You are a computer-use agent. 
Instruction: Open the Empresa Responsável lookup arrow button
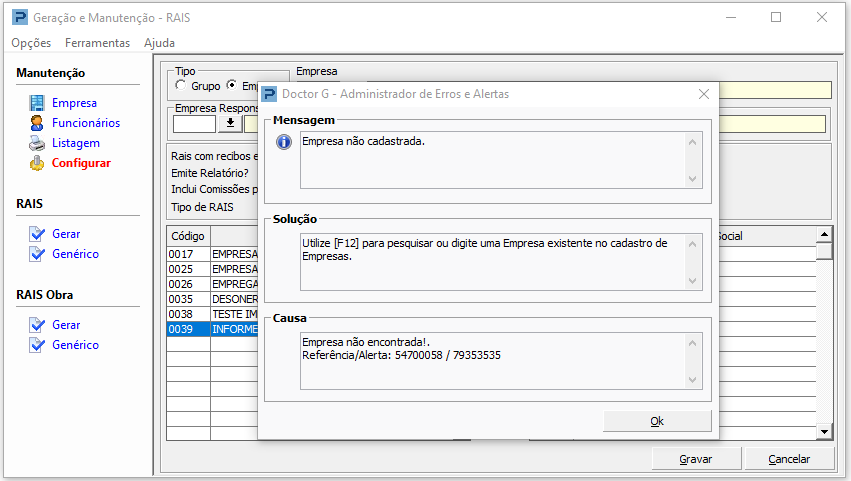[230, 124]
